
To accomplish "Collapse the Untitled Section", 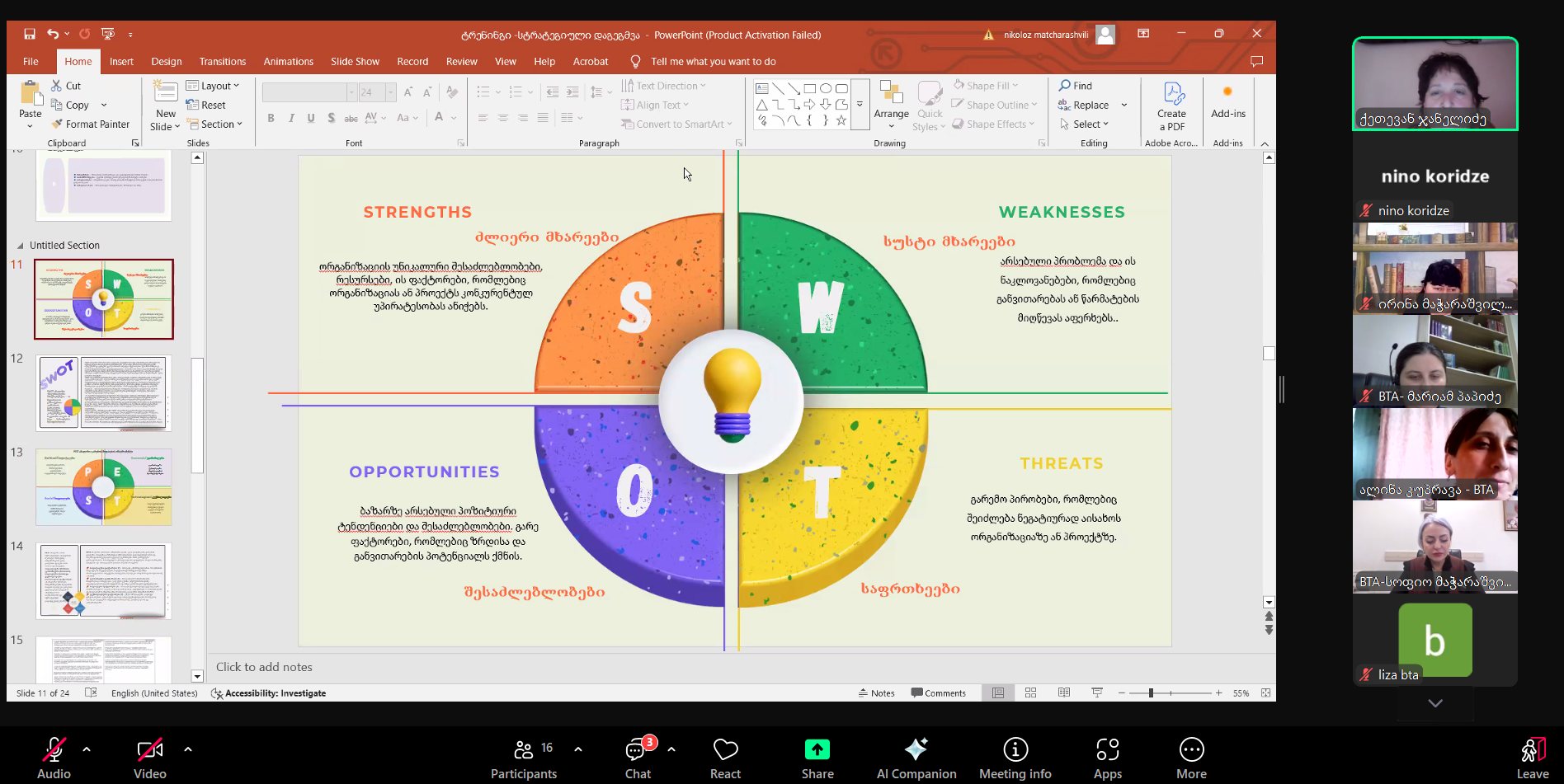I will point(20,246).
